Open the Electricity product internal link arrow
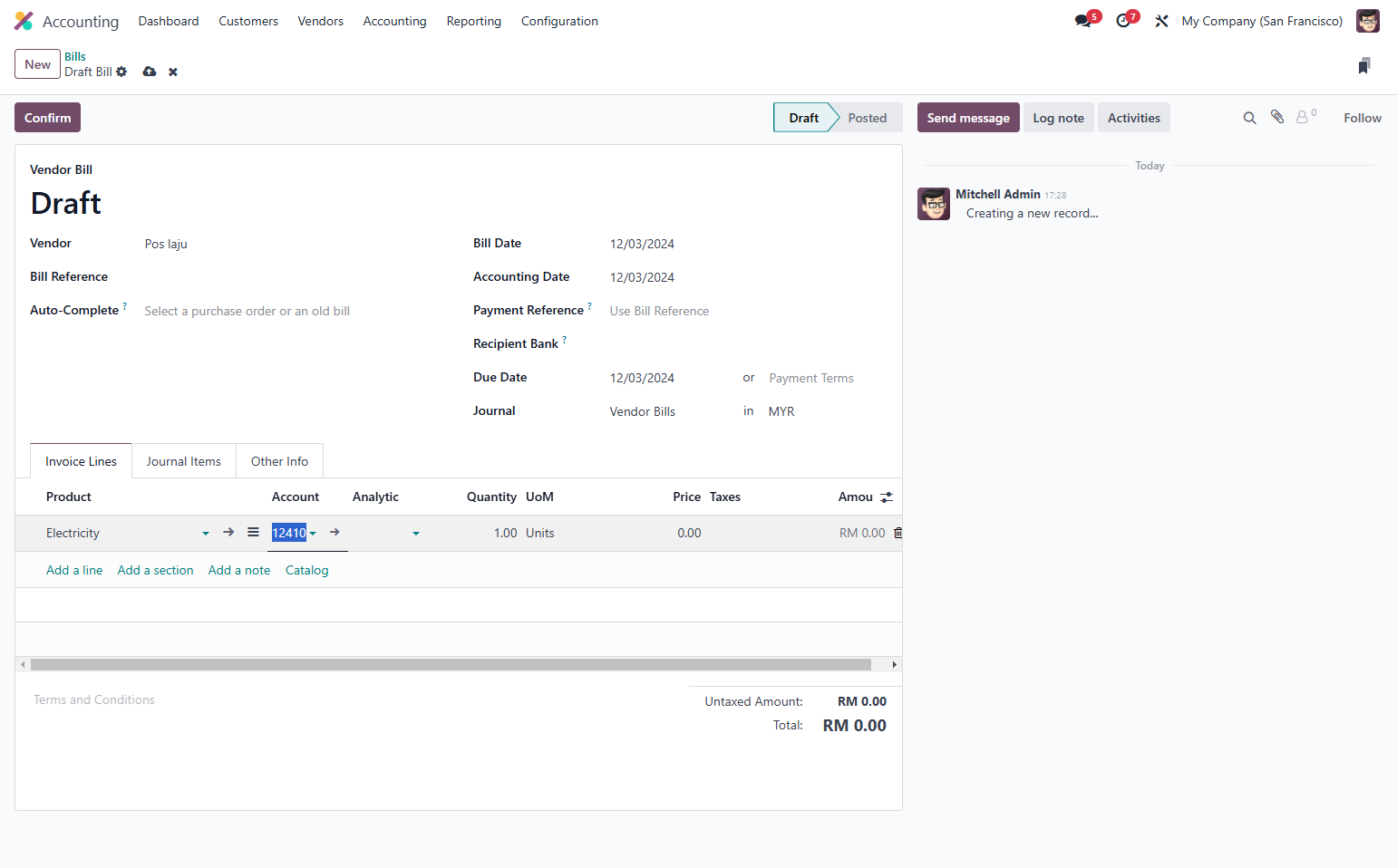Image resolution: width=1397 pixels, height=868 pixels. tap(228, 533)
